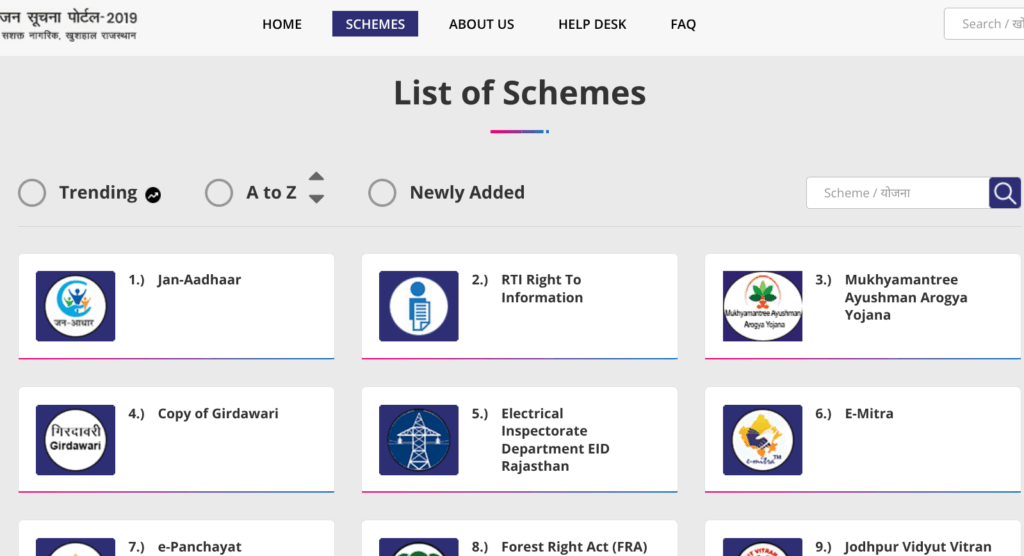Screen dimensions: 1024x556
Task: Open the Copy of Girdawari link
Action: click(x=218, y=414)
